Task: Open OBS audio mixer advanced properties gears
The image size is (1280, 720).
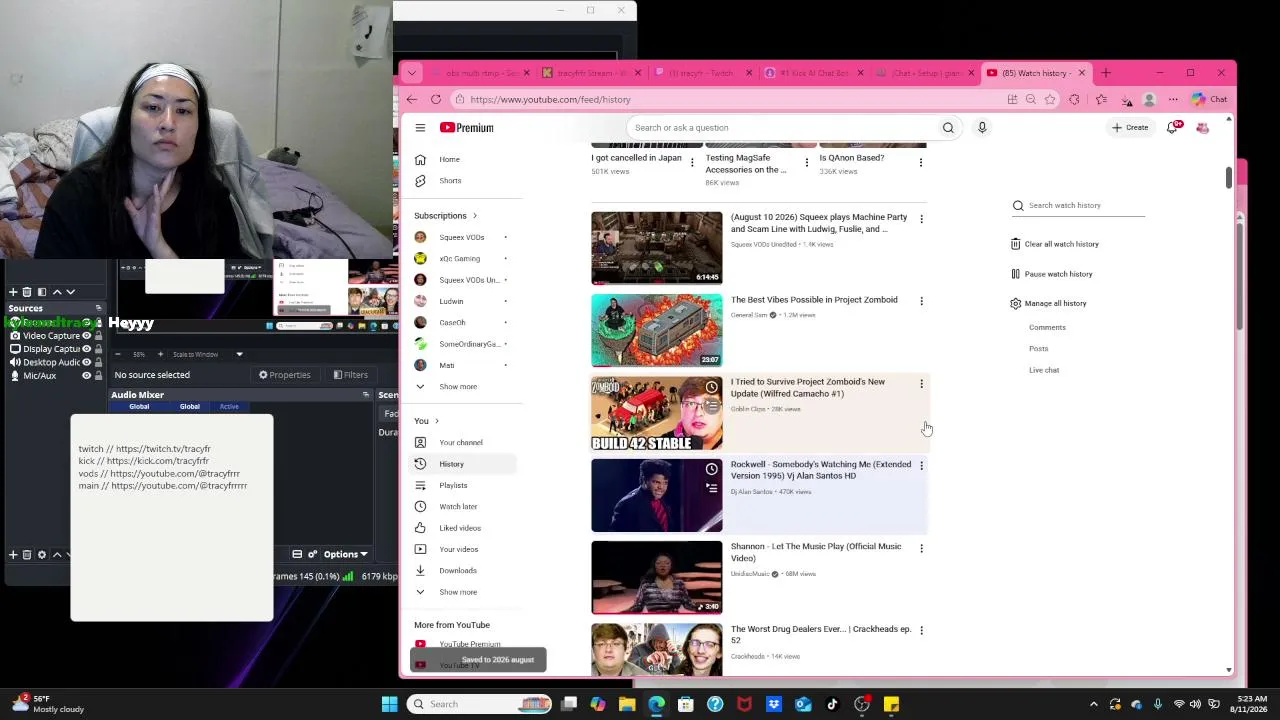Action: tap(313, 554)
